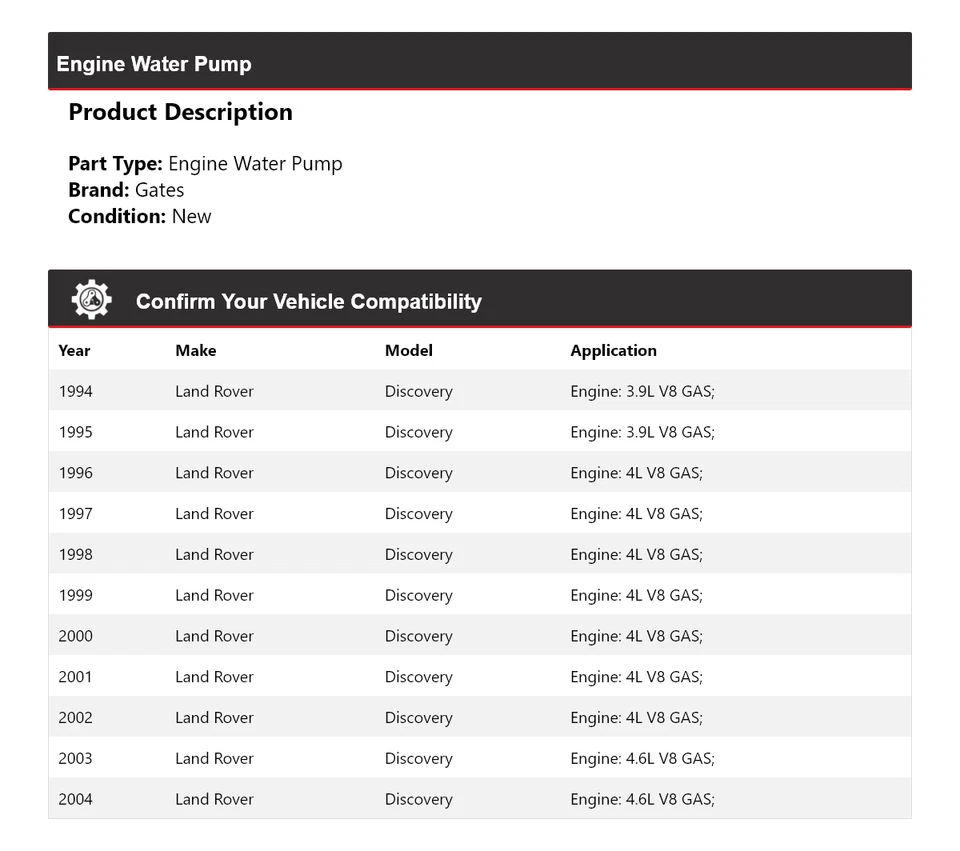The height and width of the screenshot is (851, 960).
Task: Click the Model column header
Action: click(x=408, y=351)
